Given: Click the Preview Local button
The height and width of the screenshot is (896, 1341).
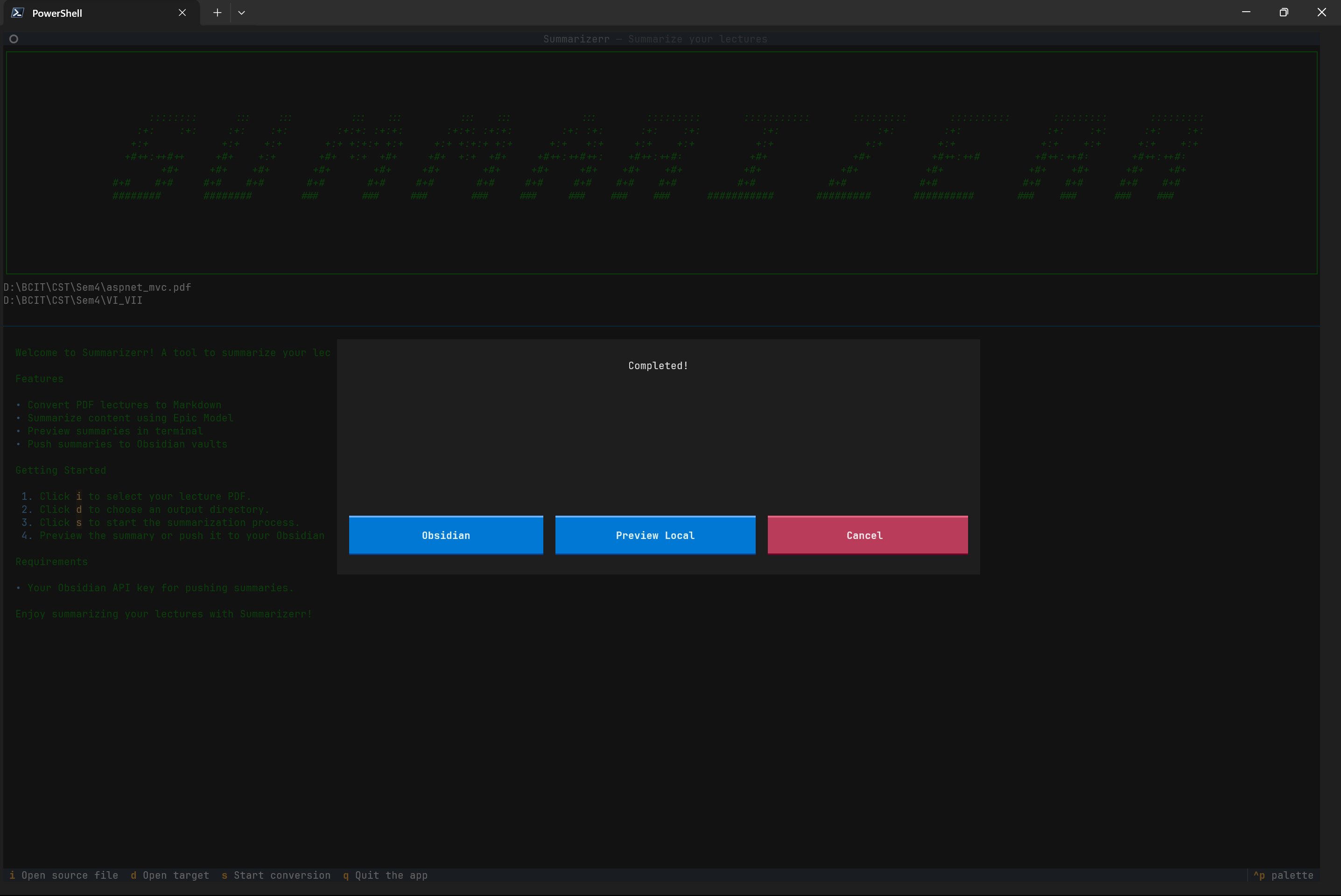Looking at the screenshot, I should [655, 535].
